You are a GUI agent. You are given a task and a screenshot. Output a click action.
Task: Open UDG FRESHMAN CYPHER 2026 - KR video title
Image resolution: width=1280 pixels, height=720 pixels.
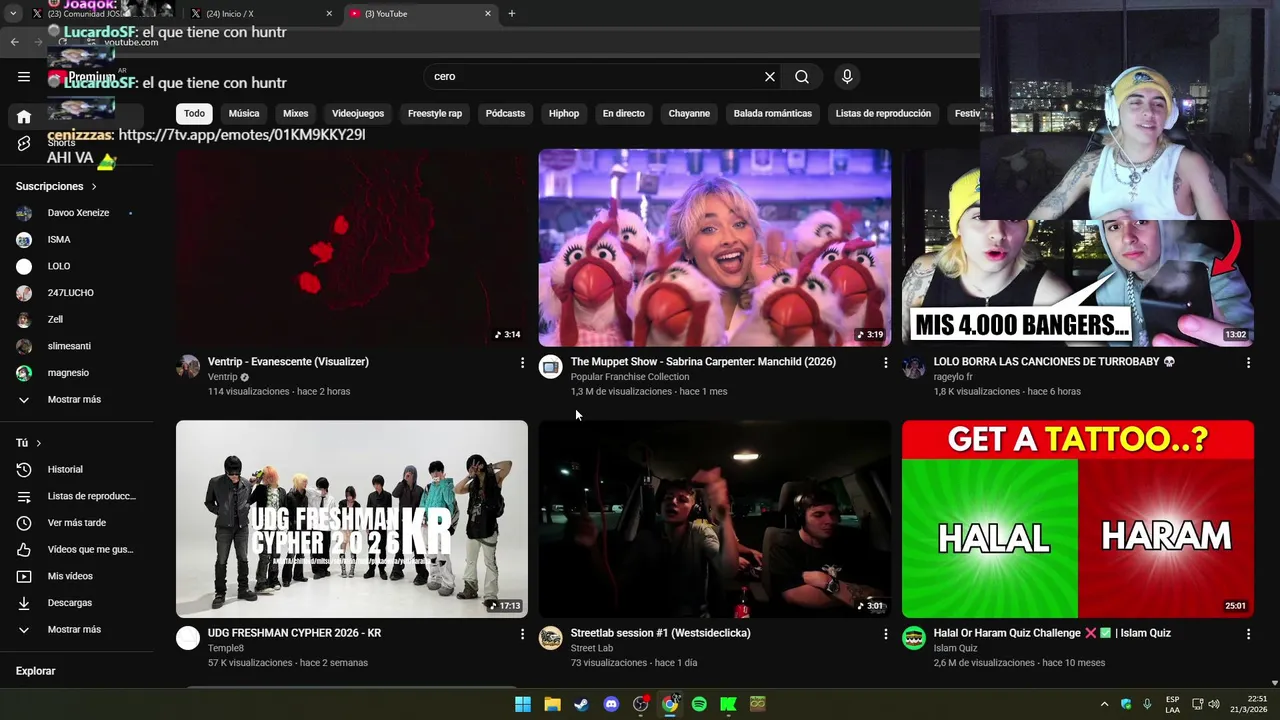(294, 633)
